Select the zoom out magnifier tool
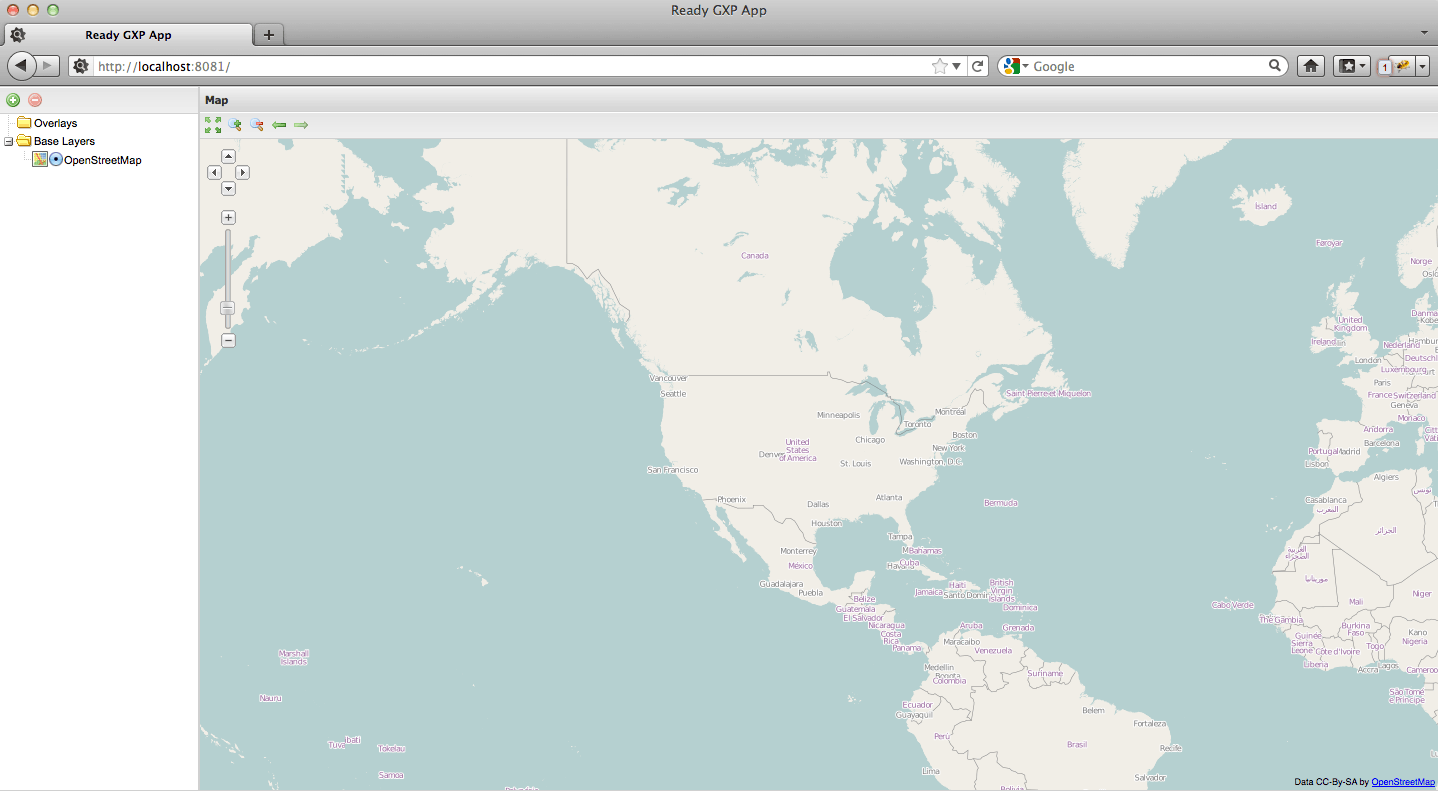The image size is (1438, 791). tap(257, 125)
